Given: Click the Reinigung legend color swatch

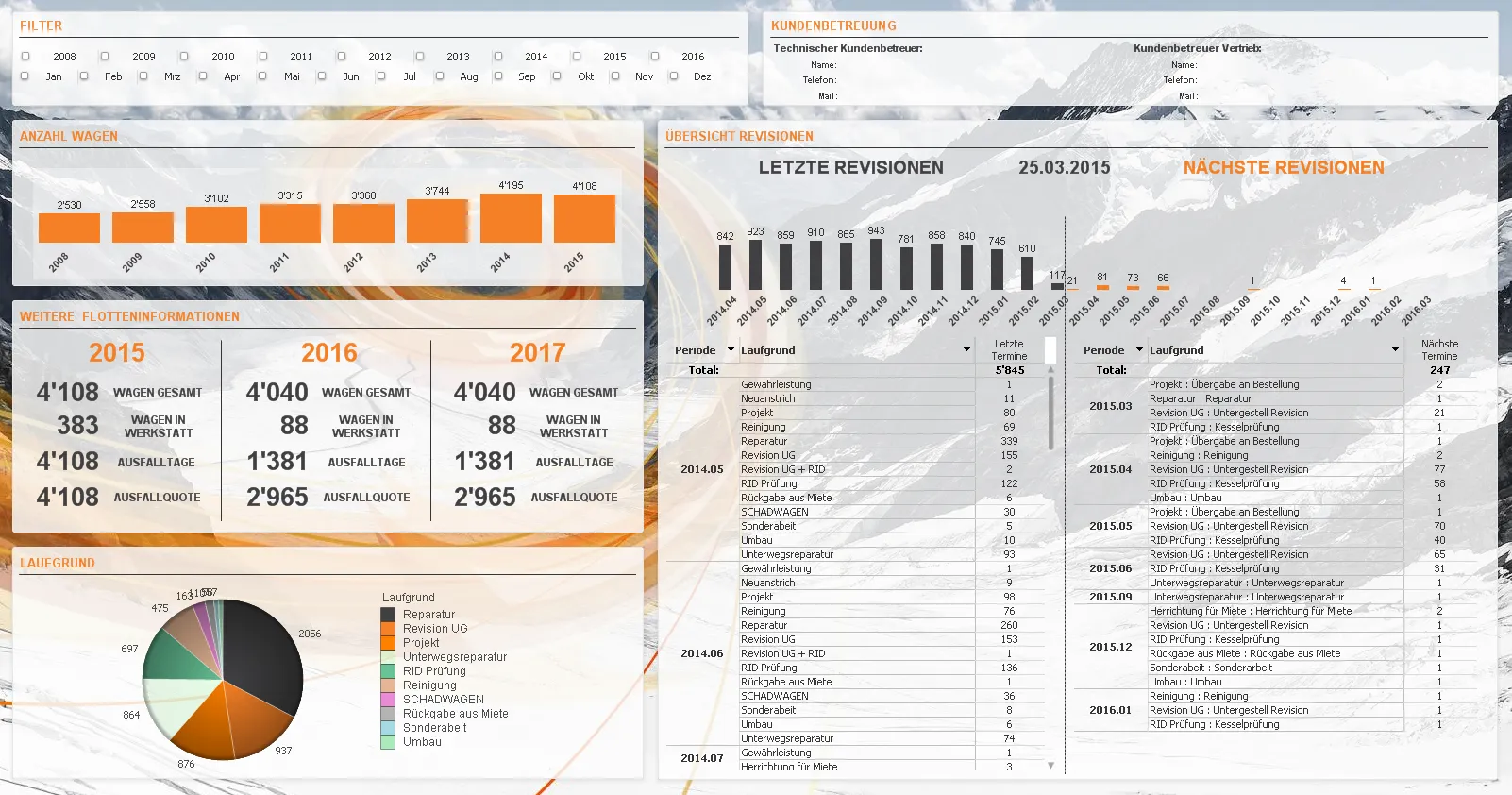Looking at the screenshot, I should [x=388, y=685].
